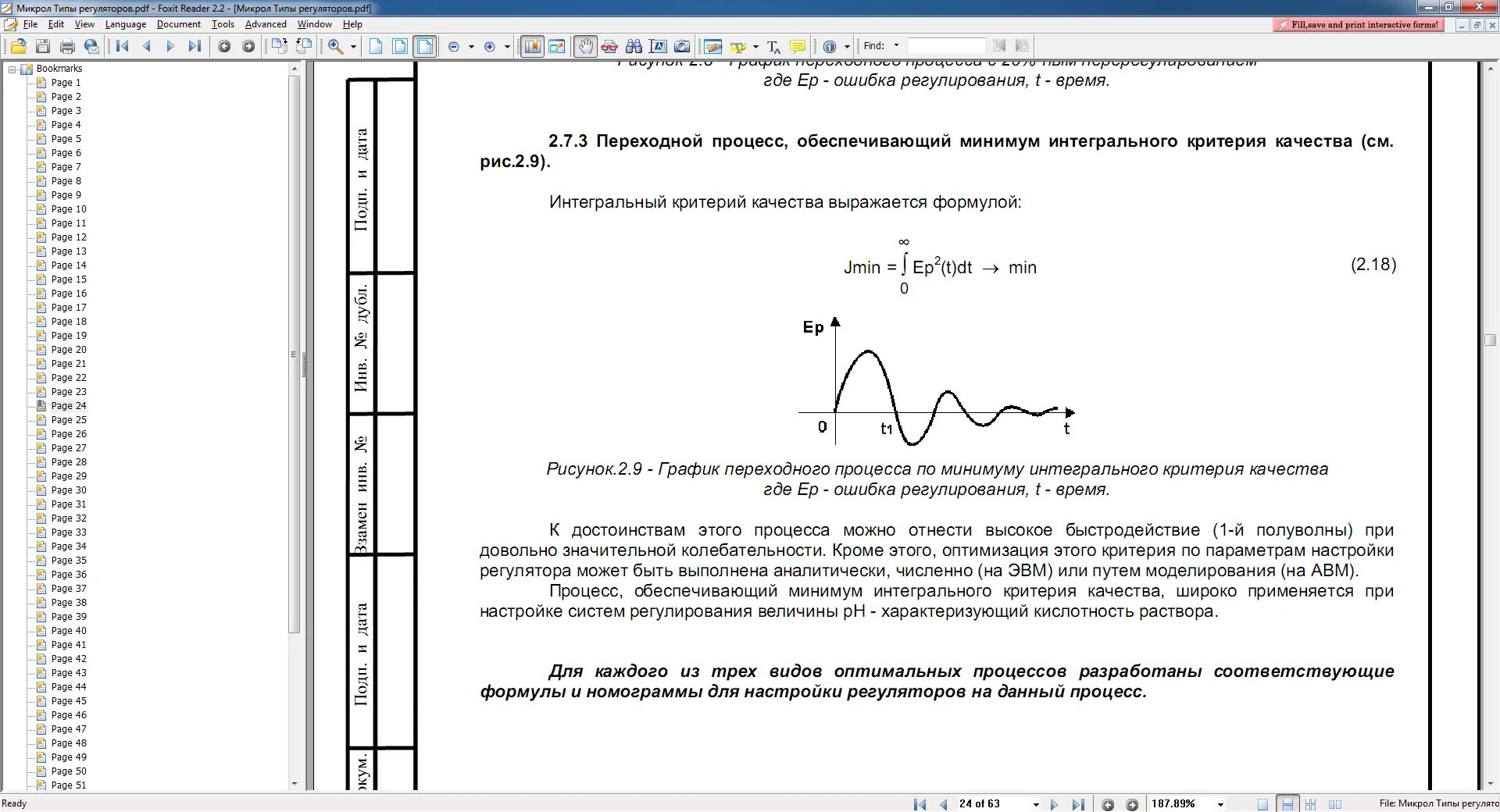Go to previous view in the top toolbar
The width and height of the screenshot is (1500, 812).
[224, 47]
